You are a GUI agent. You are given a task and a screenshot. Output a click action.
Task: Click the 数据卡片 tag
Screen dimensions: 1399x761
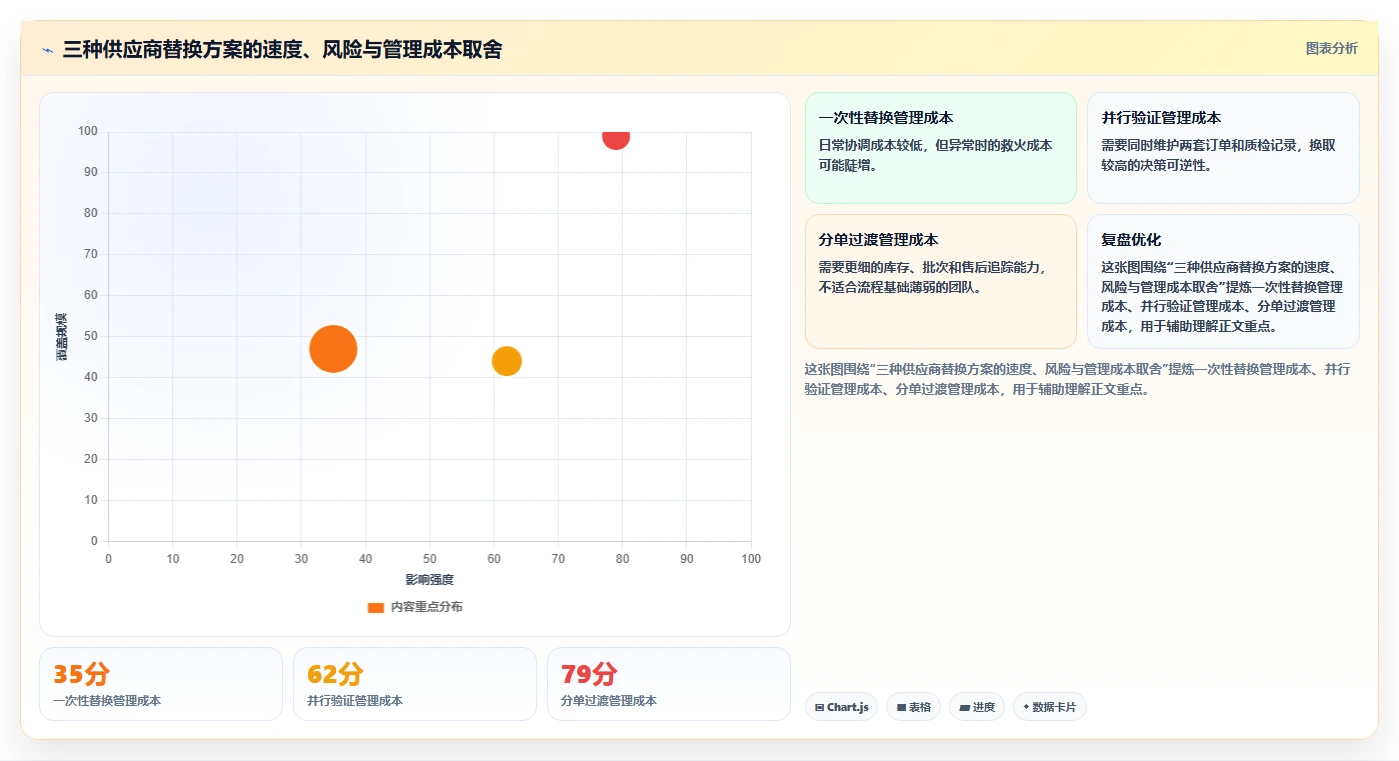pyautogui.click(x=1049, y=707)
